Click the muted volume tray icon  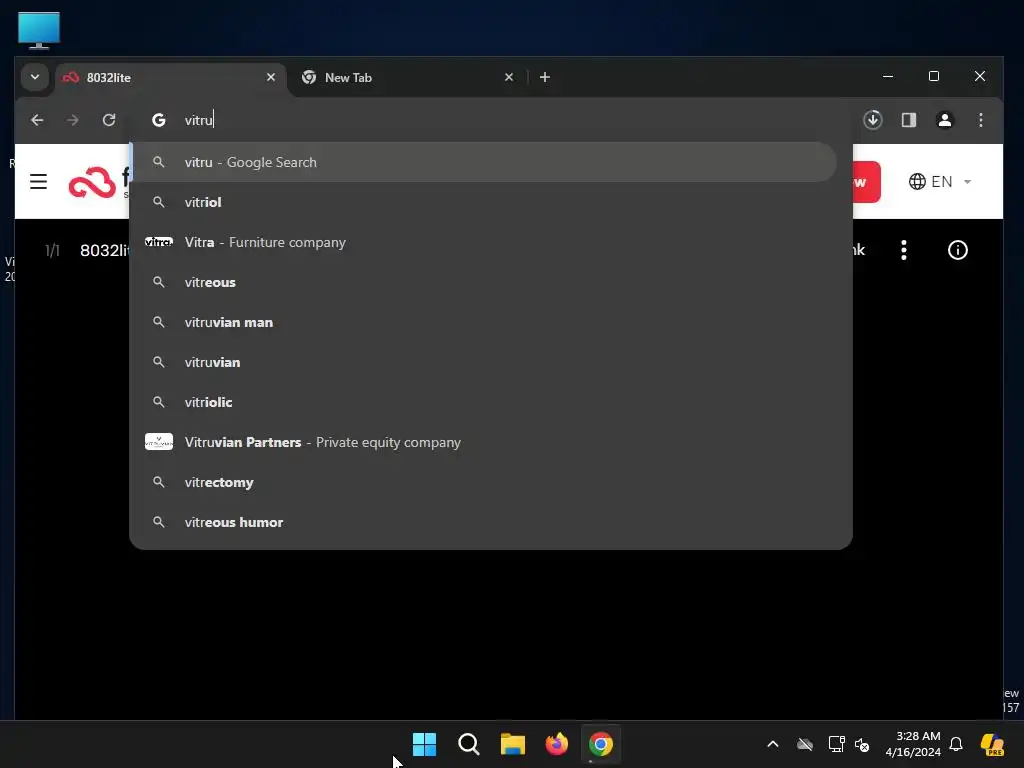[862, 744]
